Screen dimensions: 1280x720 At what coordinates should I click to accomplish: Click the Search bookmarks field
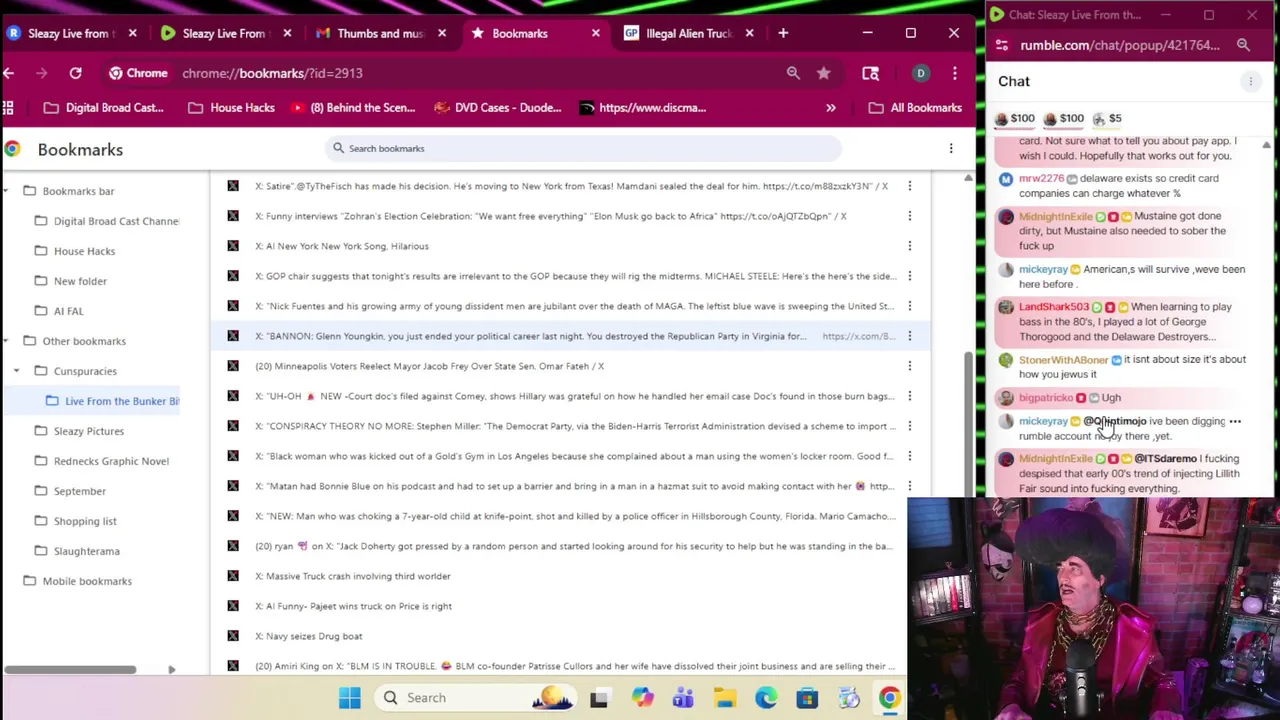[583, 149]
